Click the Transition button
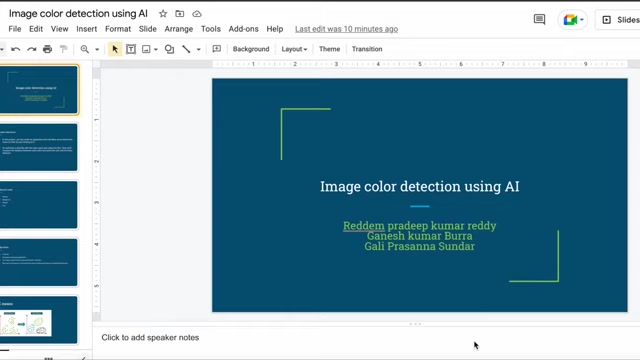This screenshot has height=360, width=640. point(367,49)
